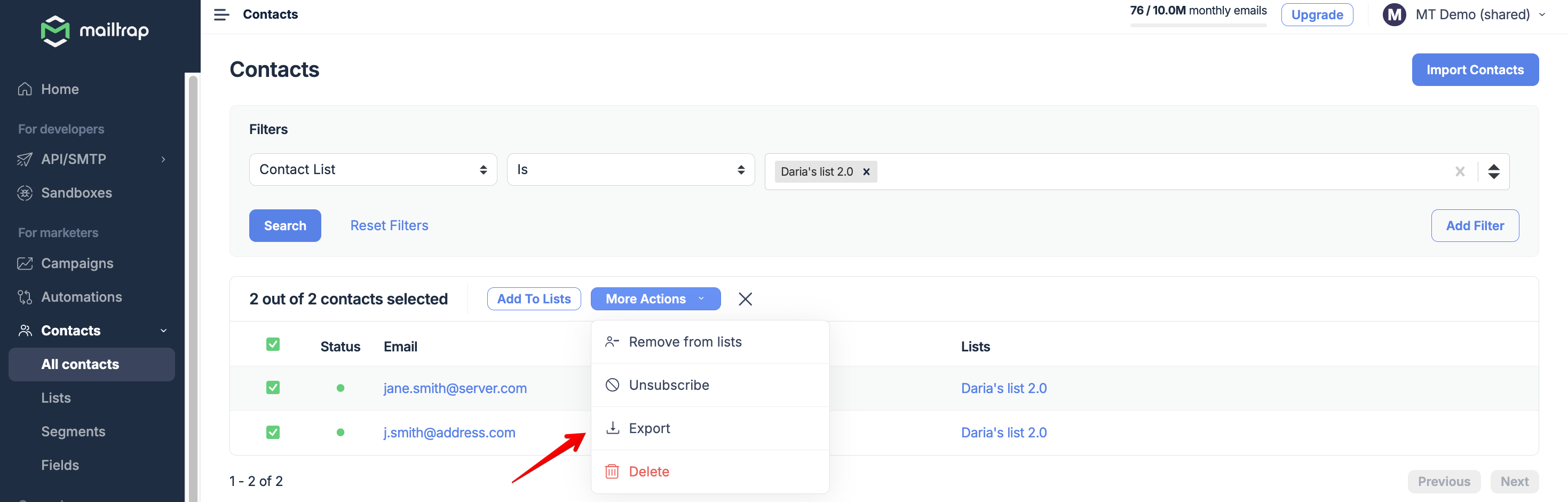Screen dimensions: 1568x502
Task: Click the Import Contacts button
Action: tap(1475, 69)
